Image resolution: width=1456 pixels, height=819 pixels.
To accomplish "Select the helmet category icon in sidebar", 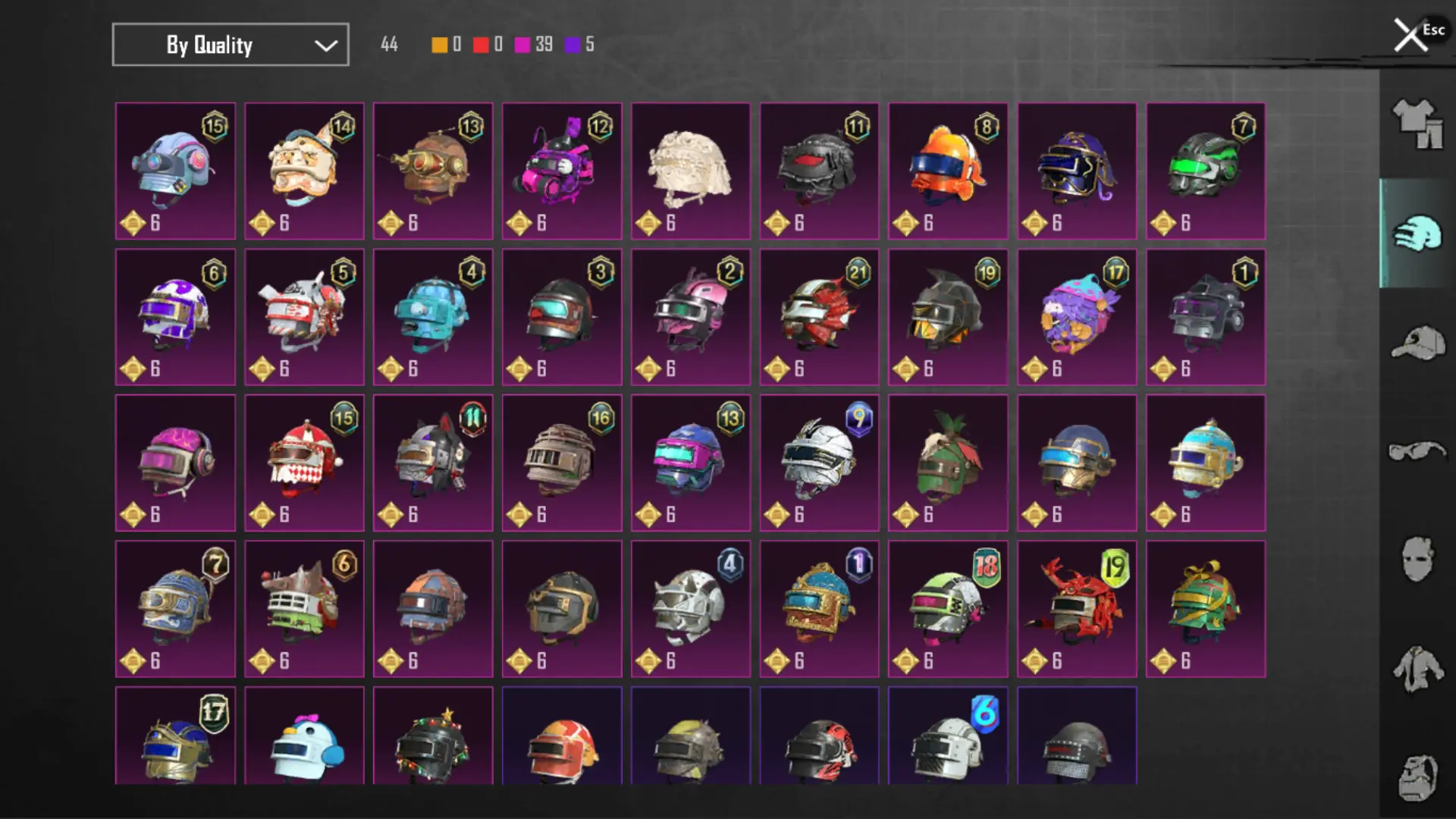I will coord(1417,234).
